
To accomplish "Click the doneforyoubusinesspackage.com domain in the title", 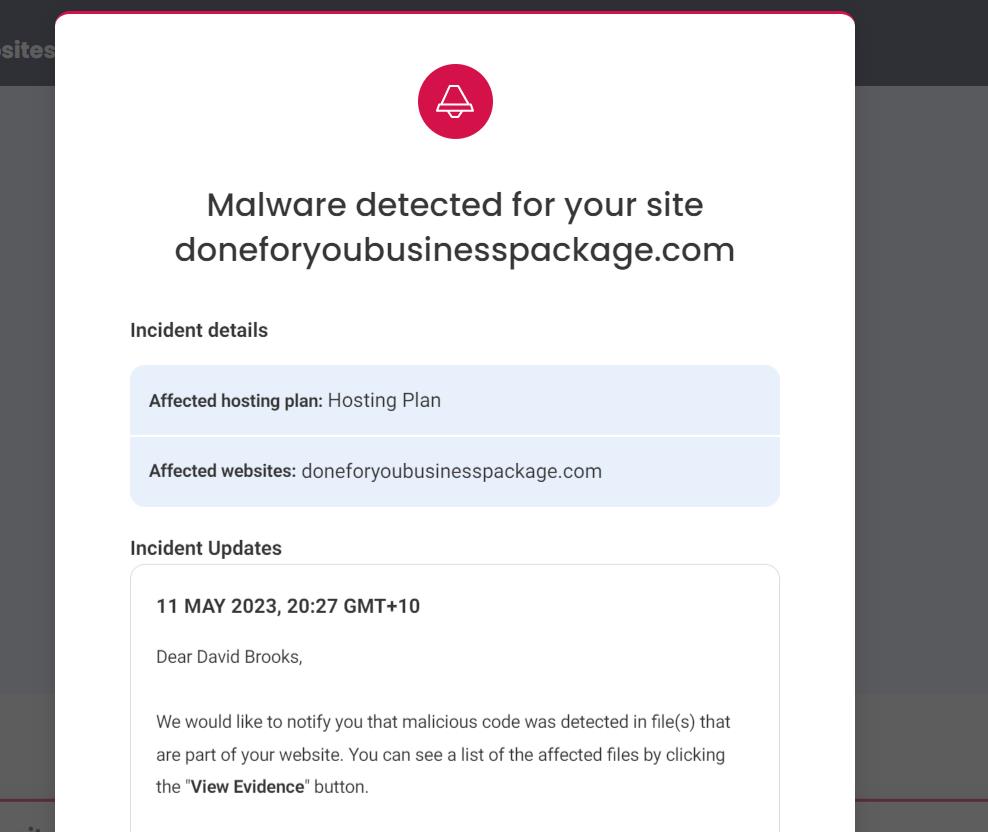I will 455,250.
